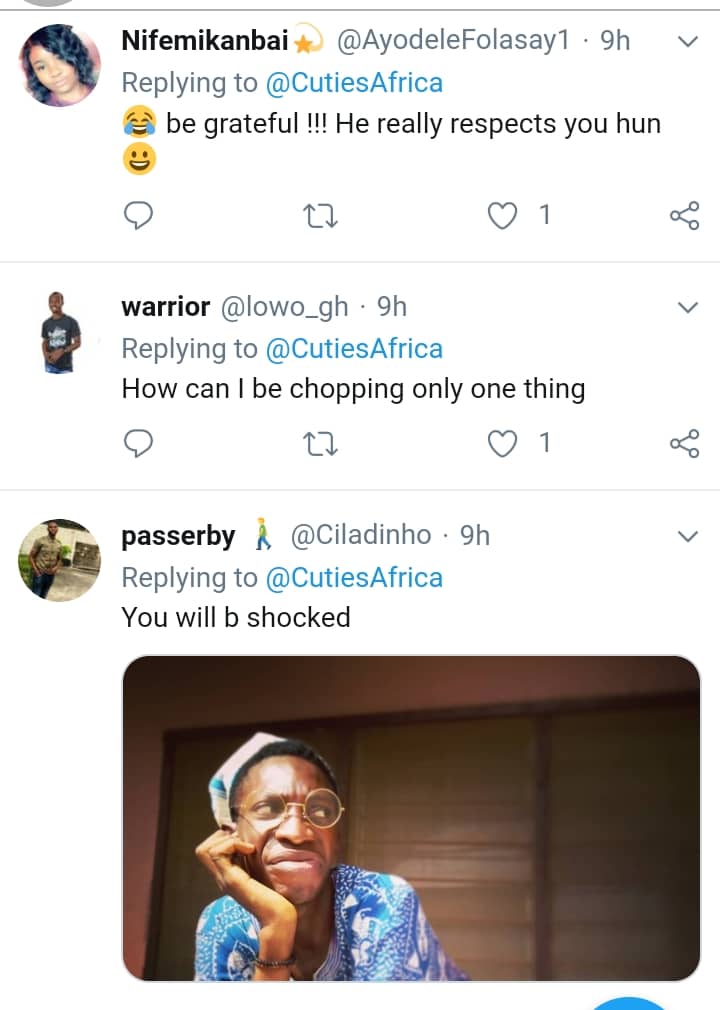
Task: Open @CutiesAfrica link in warrior's reply
Action: tap(354, 349)
